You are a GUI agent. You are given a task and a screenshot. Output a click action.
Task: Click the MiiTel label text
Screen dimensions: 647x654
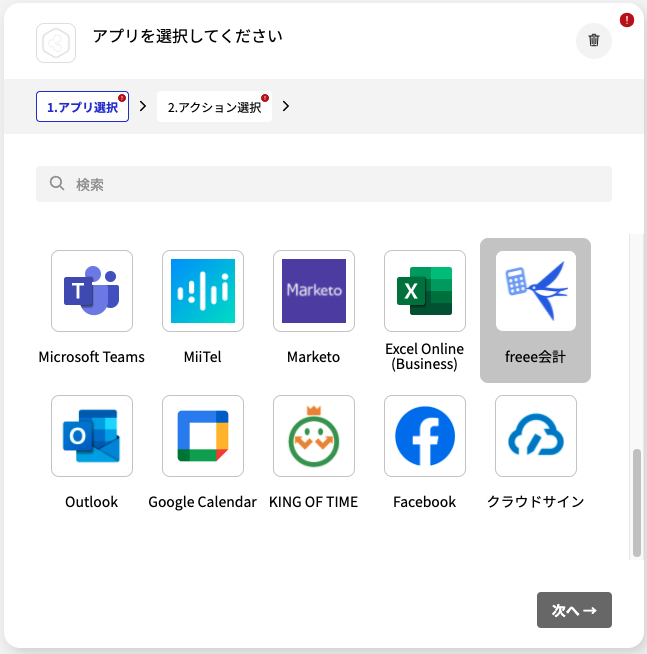(x=203, y=357)
